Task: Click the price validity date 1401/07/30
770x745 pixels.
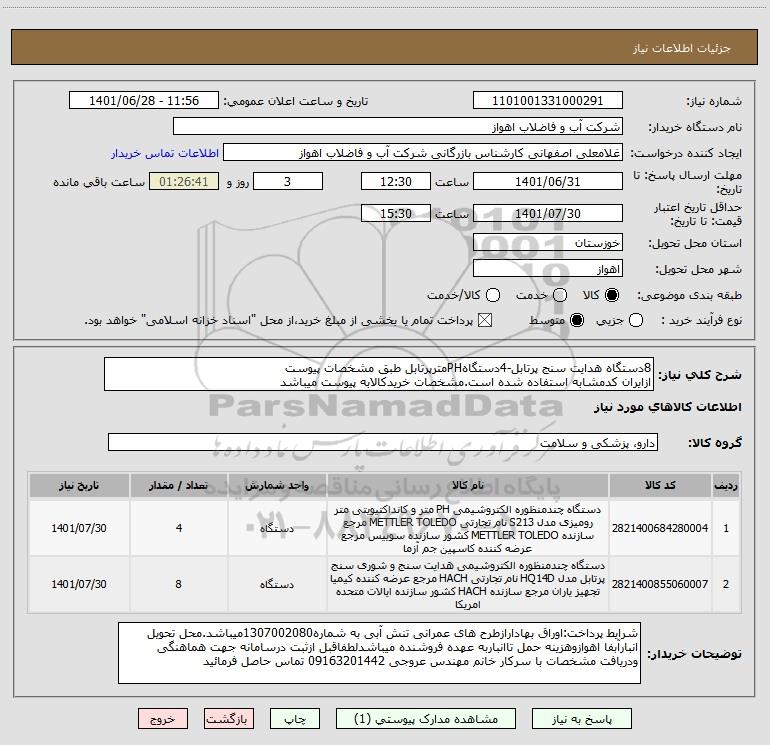Action: click(548, 213)
